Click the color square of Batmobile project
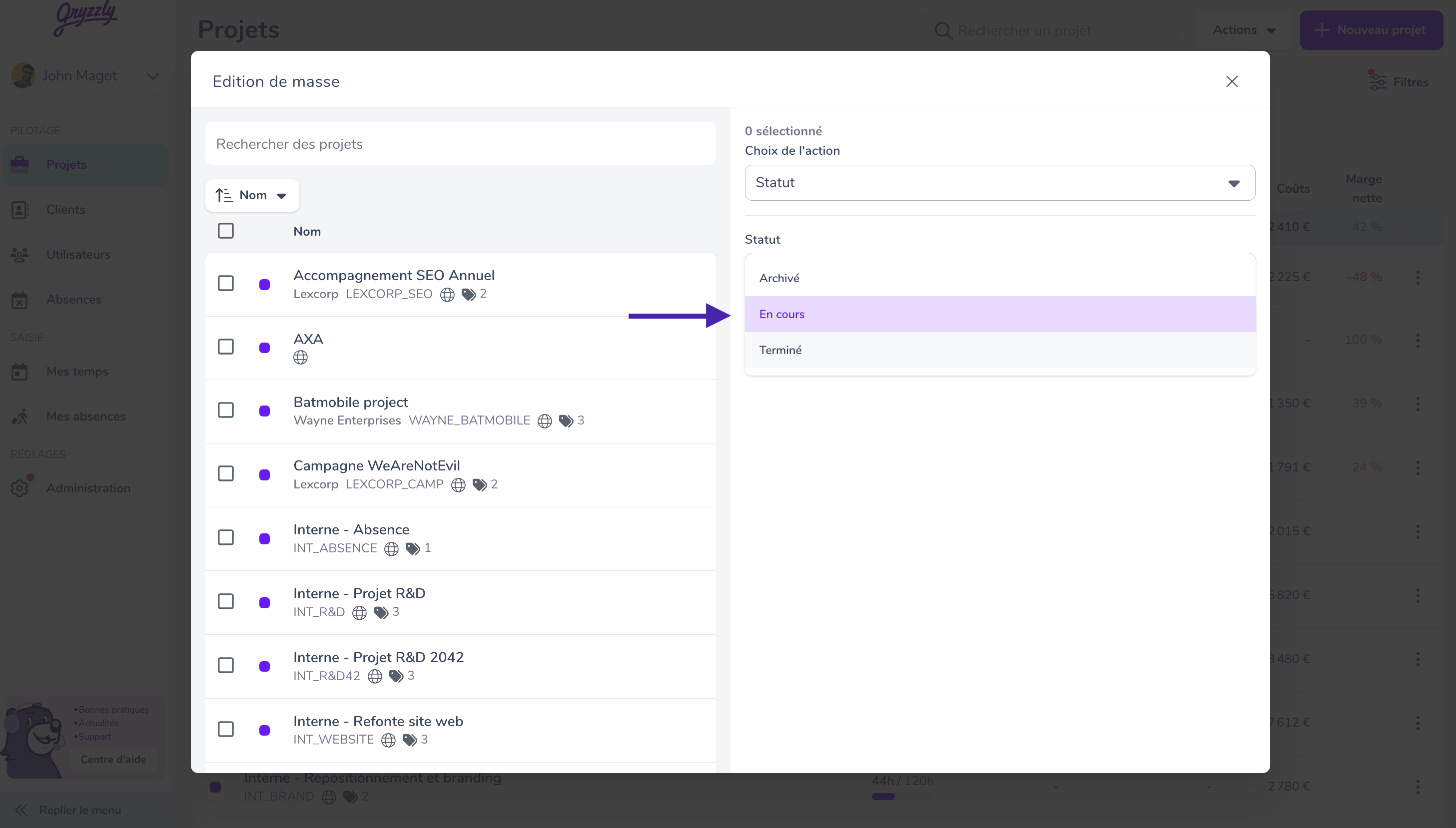 (x=265, y=411)
